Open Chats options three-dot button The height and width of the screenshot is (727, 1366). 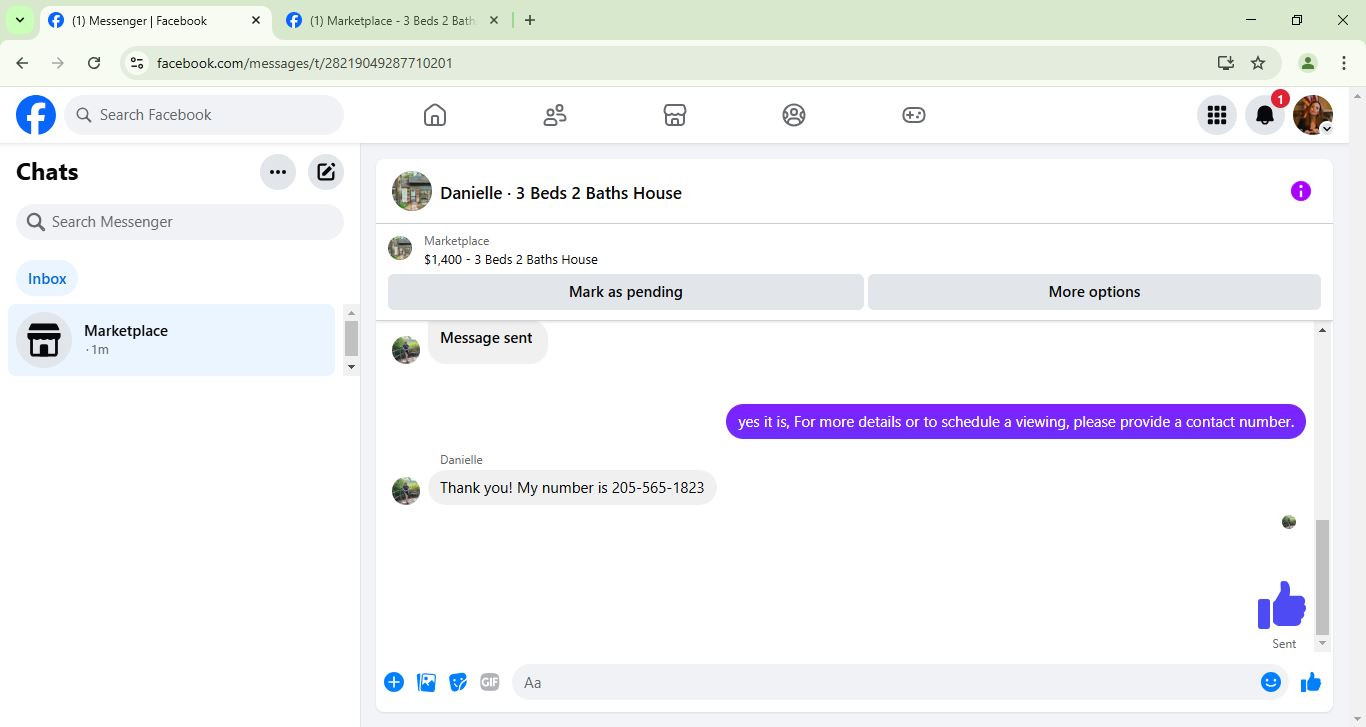point(278,172)
